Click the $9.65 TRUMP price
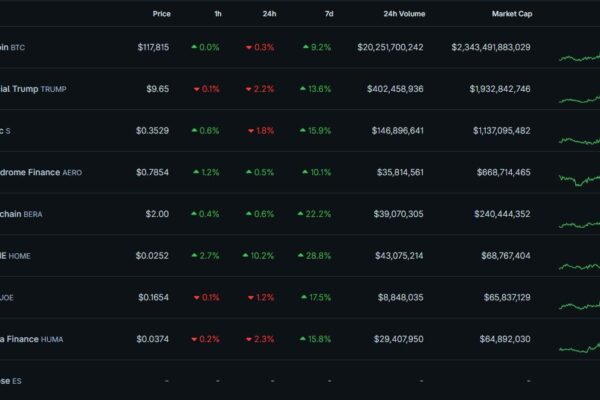This screenshot has height=400, width=600. [158, 89]
